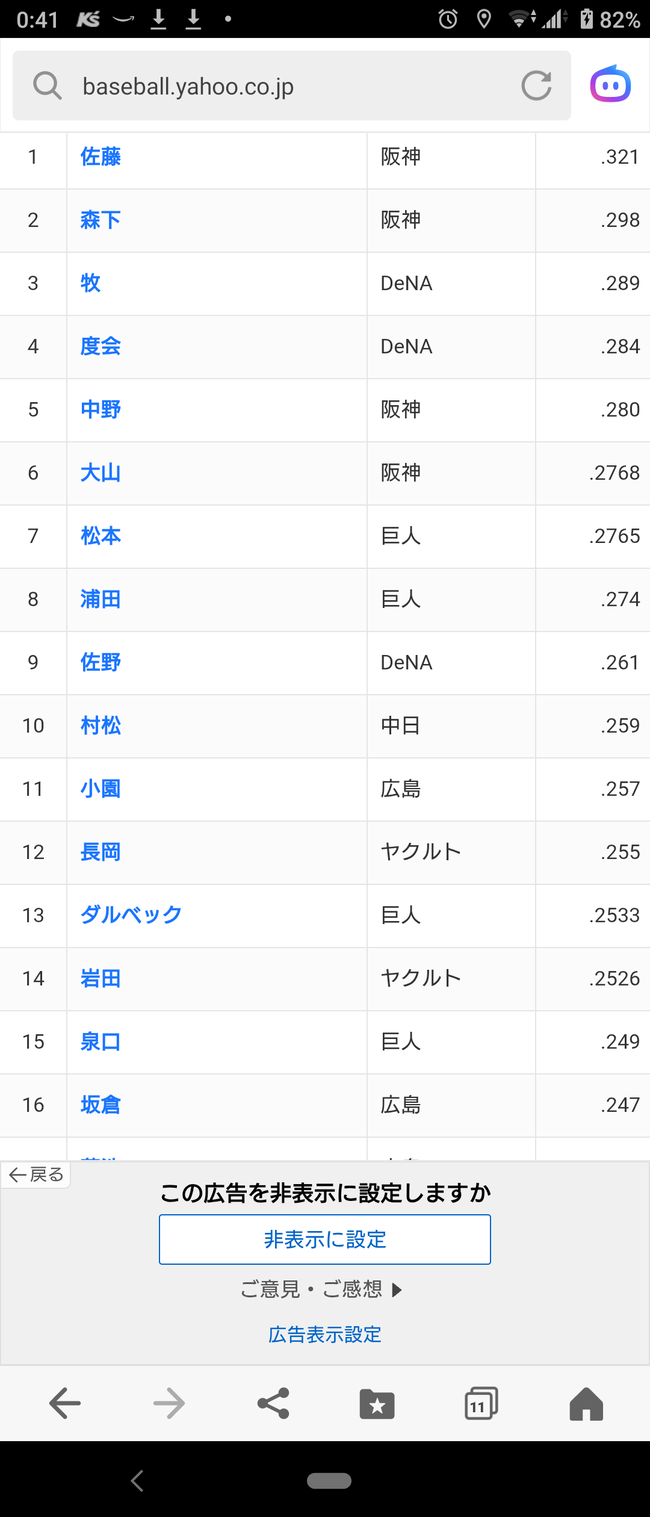Go to browser home icon
The height and width of the screenshot is (1517, 650).
coord(586,1404)
